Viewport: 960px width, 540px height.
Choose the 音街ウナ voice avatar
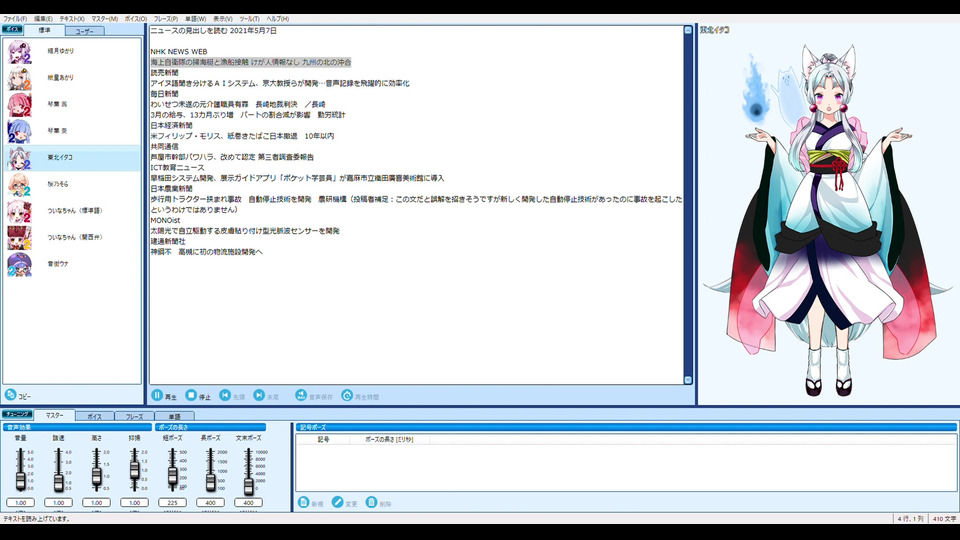click(19, 264)
